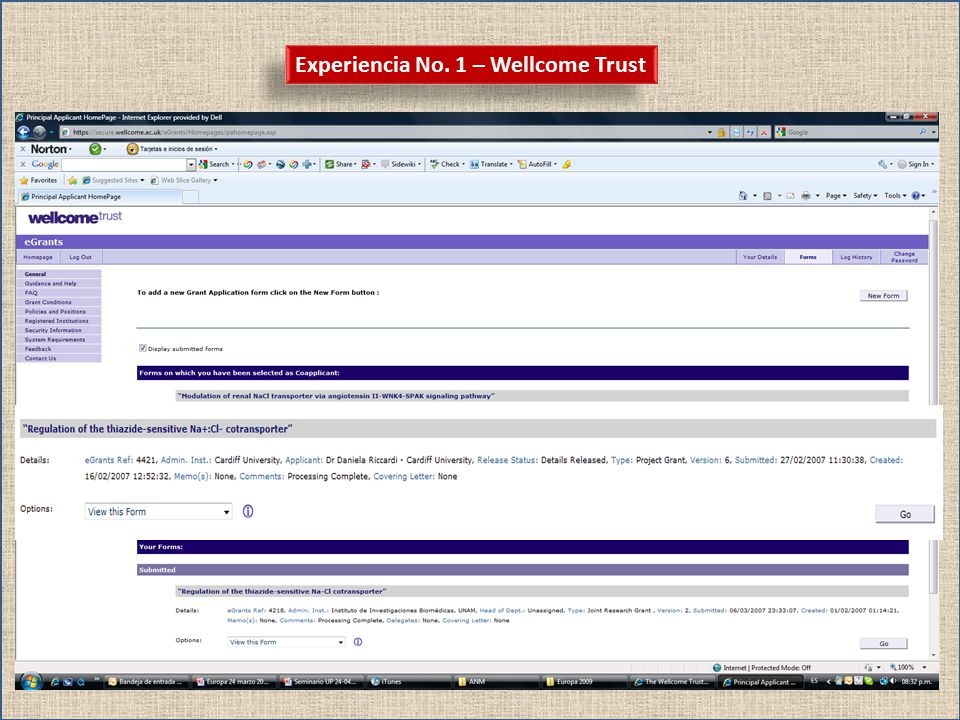Switch to iTunes in the taskbar
The image size is (960, 720).
[x=409, y=681]
